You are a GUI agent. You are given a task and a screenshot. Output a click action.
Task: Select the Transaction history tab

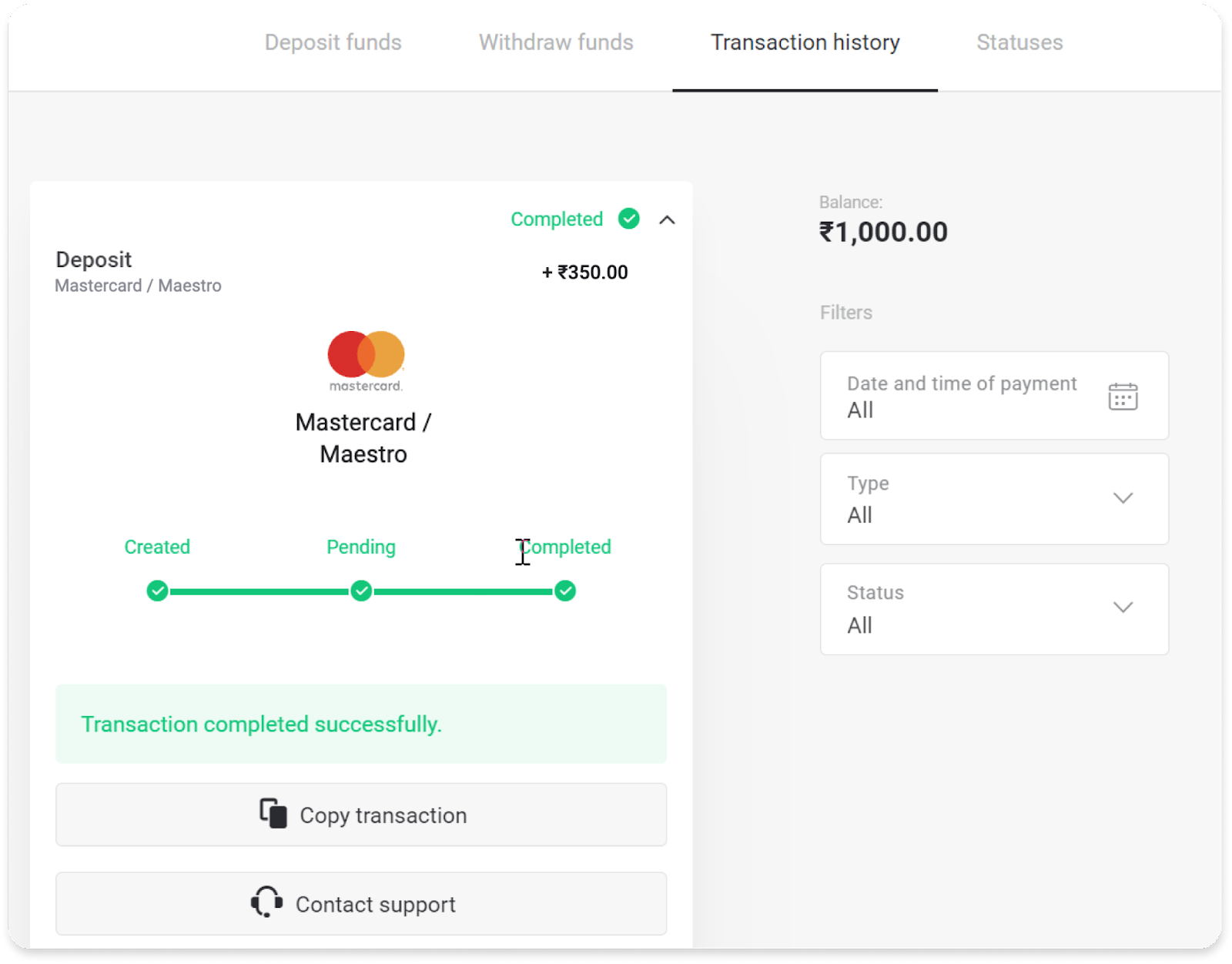tap(805, 42)
